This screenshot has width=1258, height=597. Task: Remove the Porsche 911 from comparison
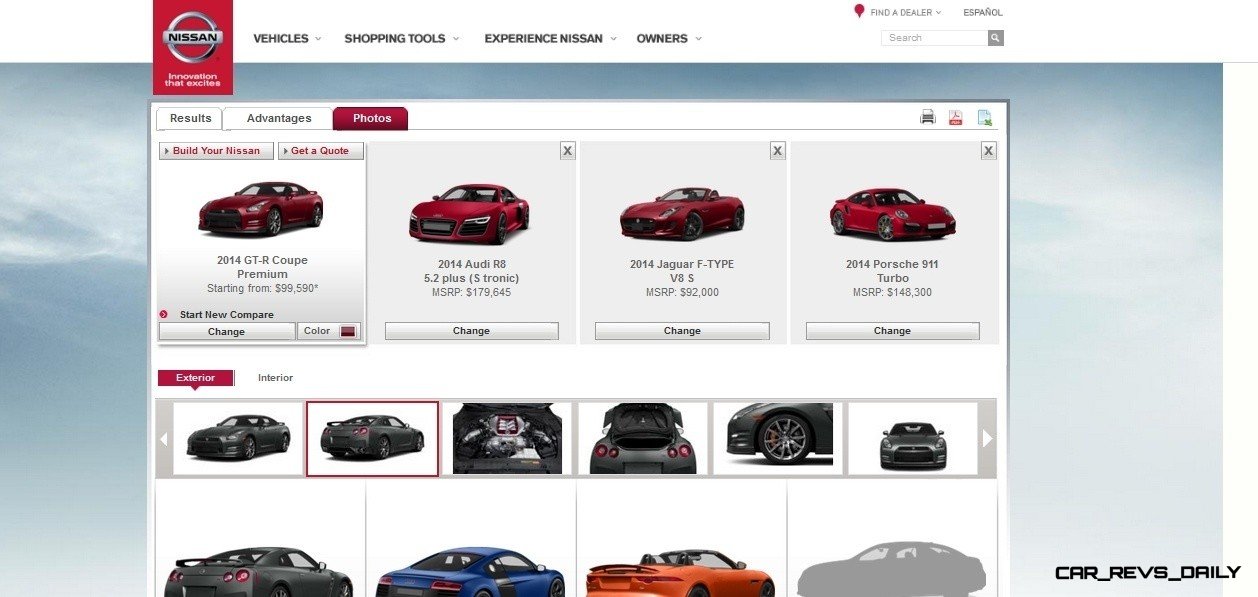[x=989, y=151]
